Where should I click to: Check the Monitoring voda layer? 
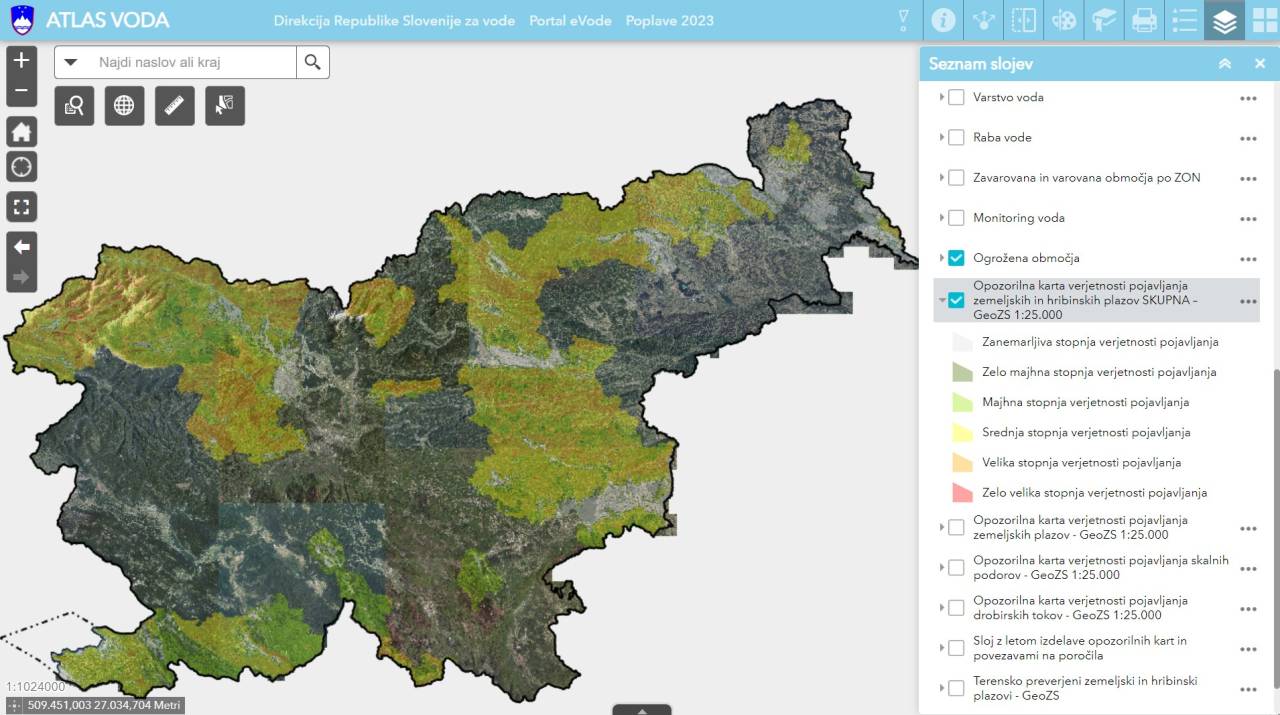pyautogui.click(x=956, y=218)
